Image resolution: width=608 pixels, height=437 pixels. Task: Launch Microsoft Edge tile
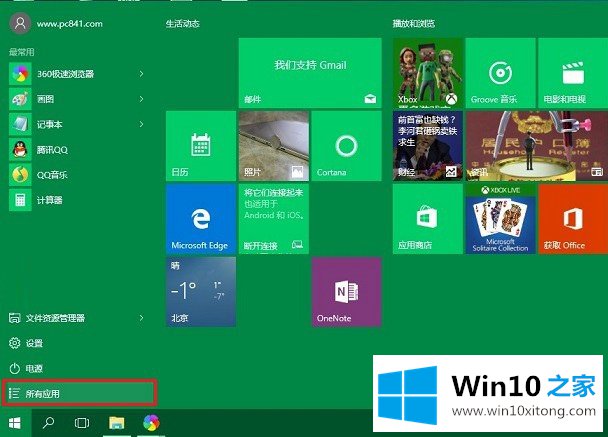pyautogui.click(x=201, y=219)
